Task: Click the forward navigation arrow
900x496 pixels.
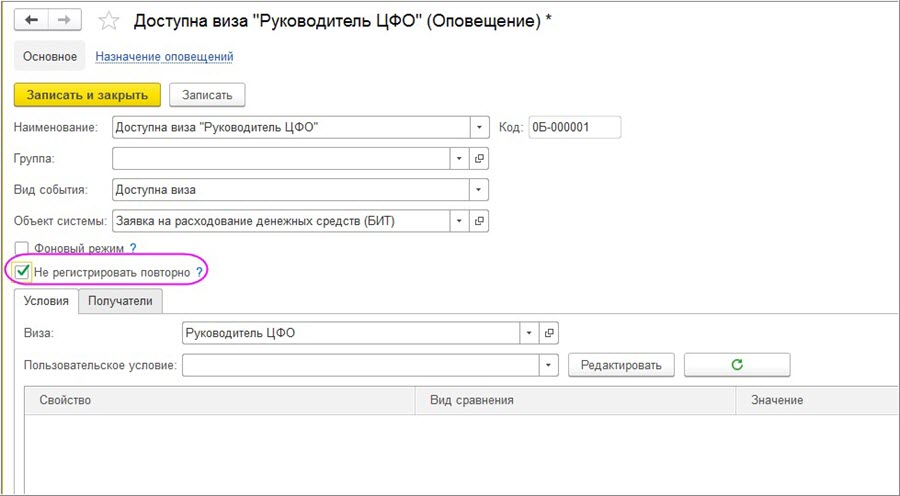Action: click(65, 20)
